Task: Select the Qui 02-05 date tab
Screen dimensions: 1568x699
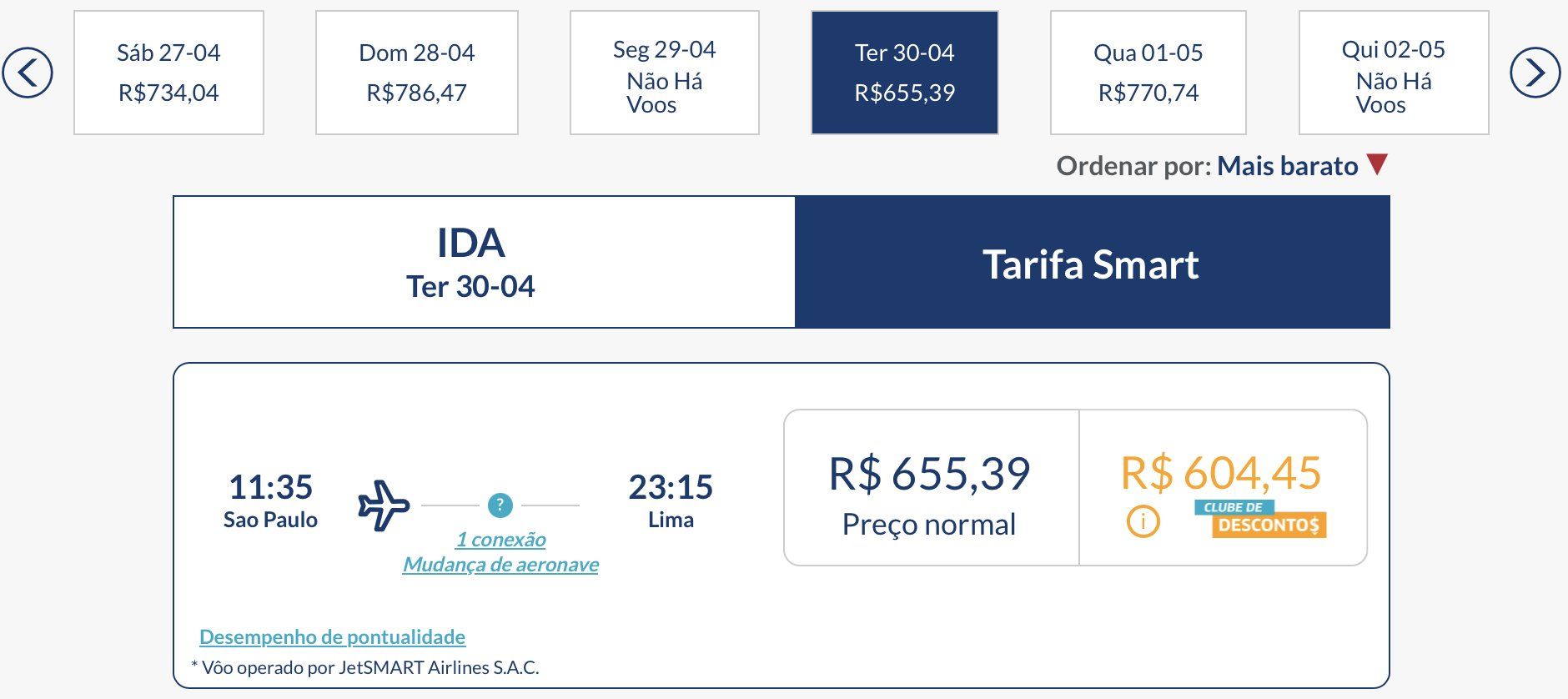Action: [x=1393, y=73]
